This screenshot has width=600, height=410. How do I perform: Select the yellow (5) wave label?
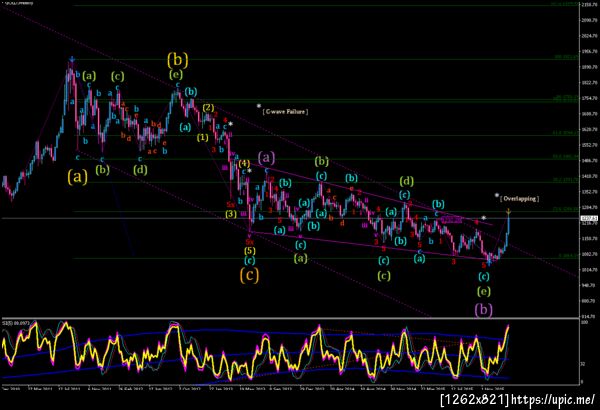tap(249, 251)
